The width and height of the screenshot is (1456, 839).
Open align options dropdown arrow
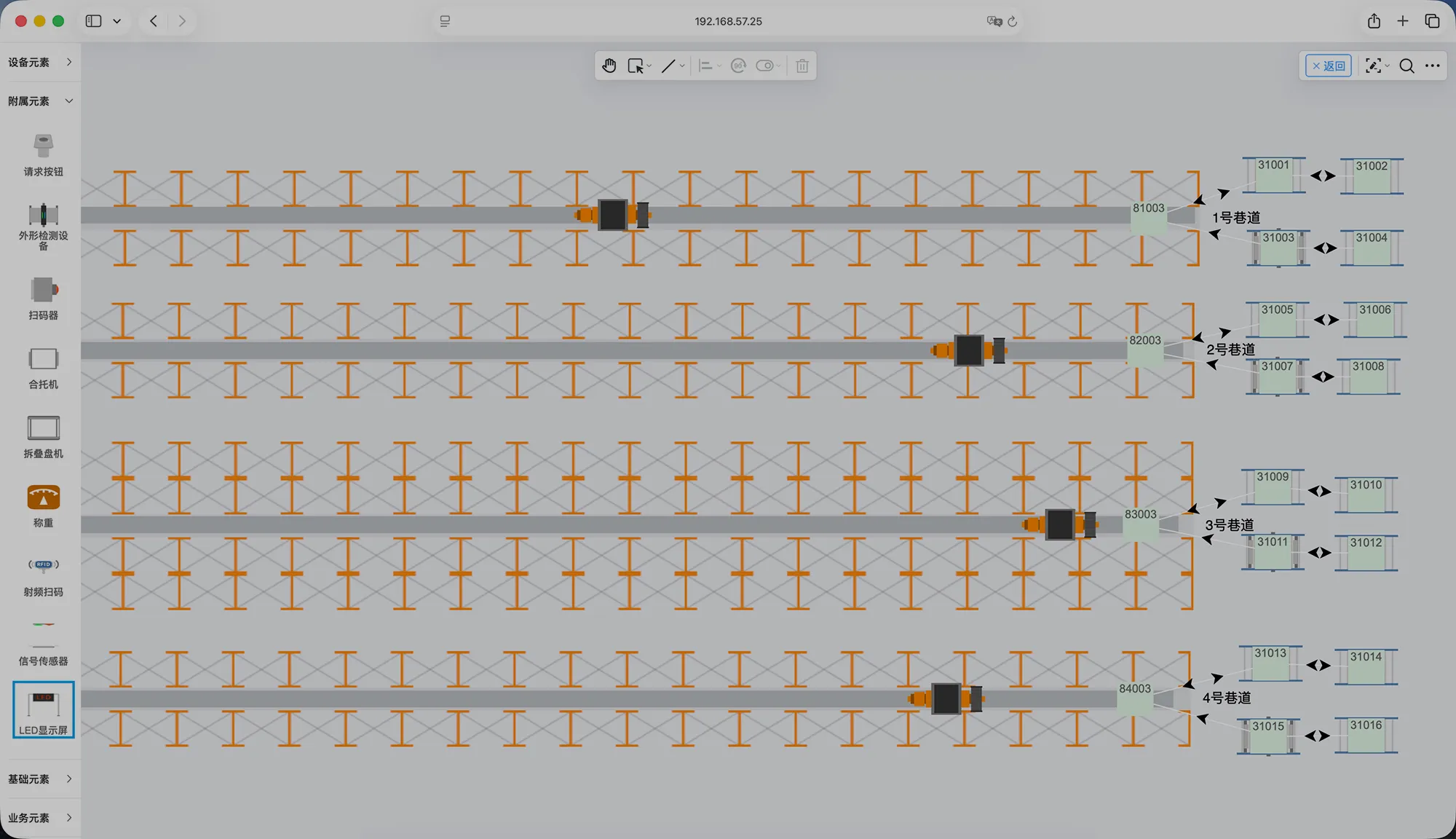[x=719, y=66]
